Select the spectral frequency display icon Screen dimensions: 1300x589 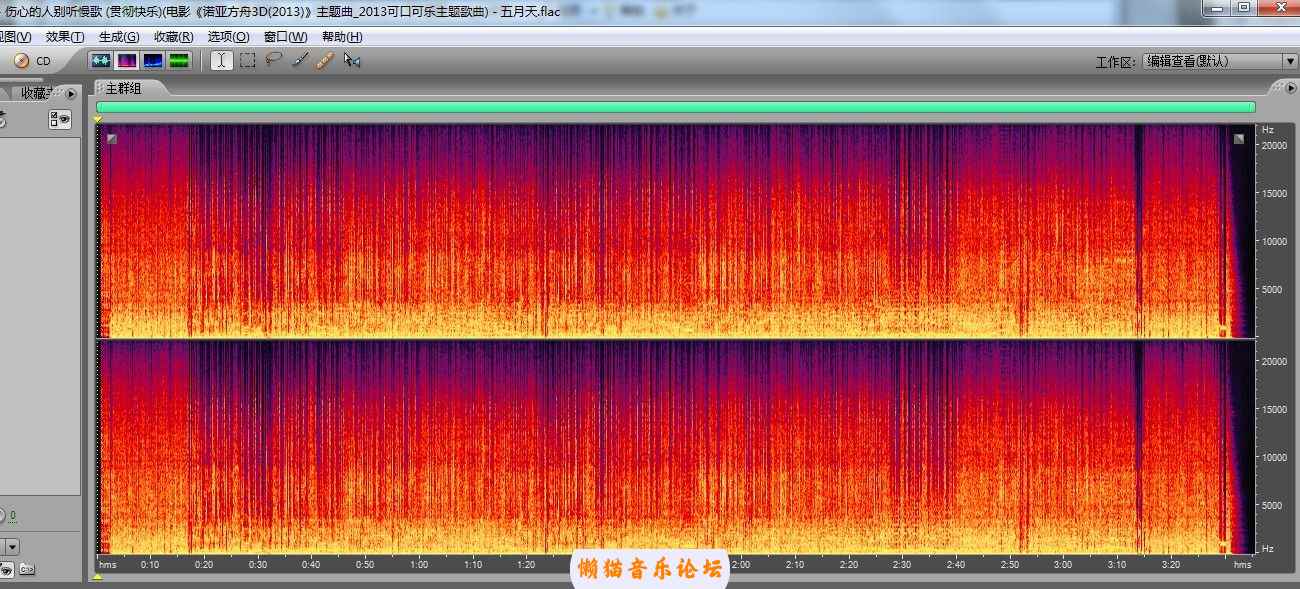pos(127,60)
